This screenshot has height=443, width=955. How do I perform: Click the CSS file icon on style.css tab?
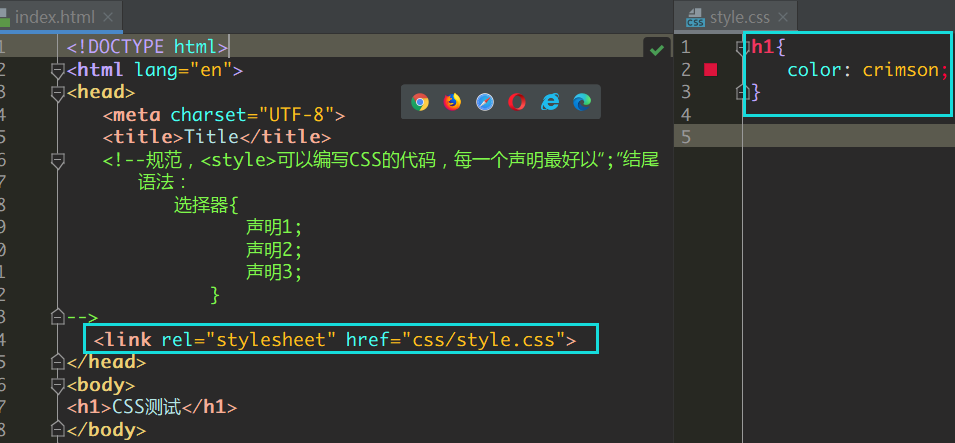coord(695,18)
